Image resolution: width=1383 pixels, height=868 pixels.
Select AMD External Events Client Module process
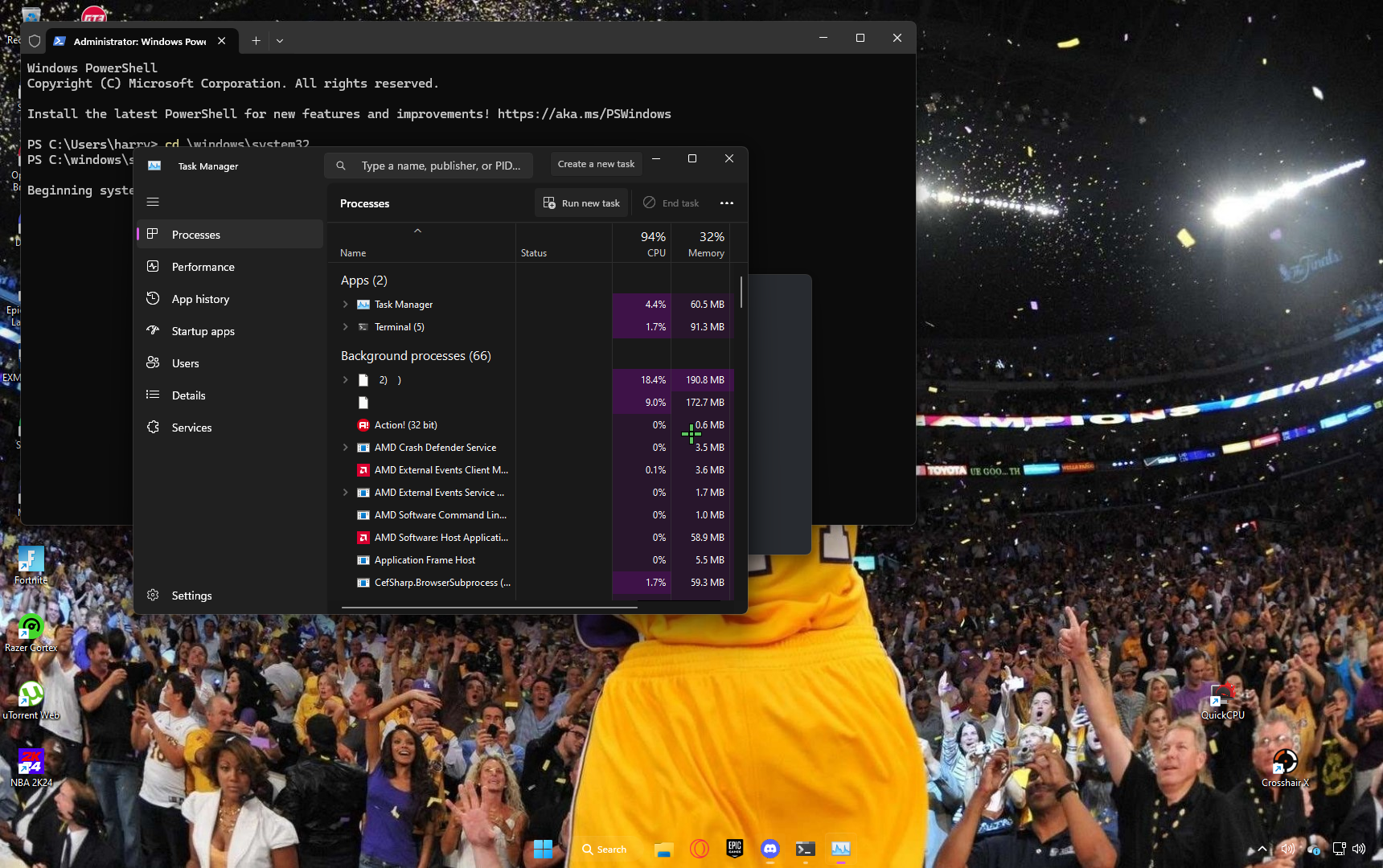(x=530, y=470)
